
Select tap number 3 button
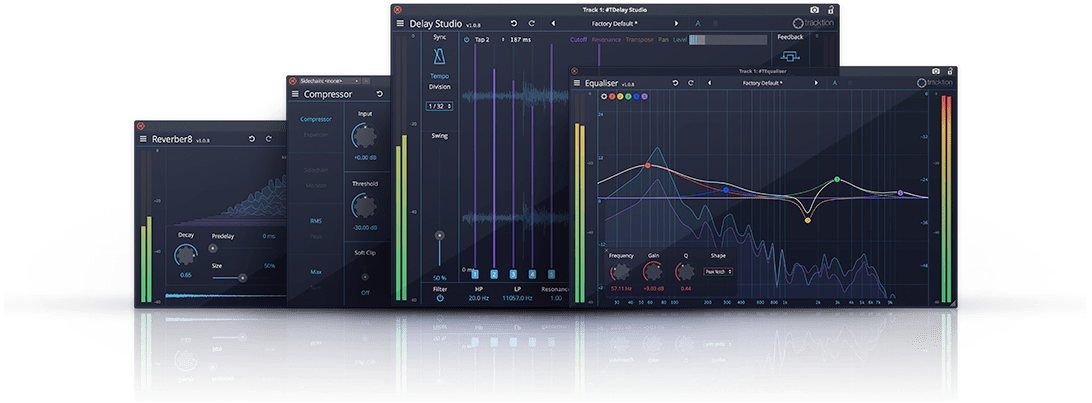[513, 274]
